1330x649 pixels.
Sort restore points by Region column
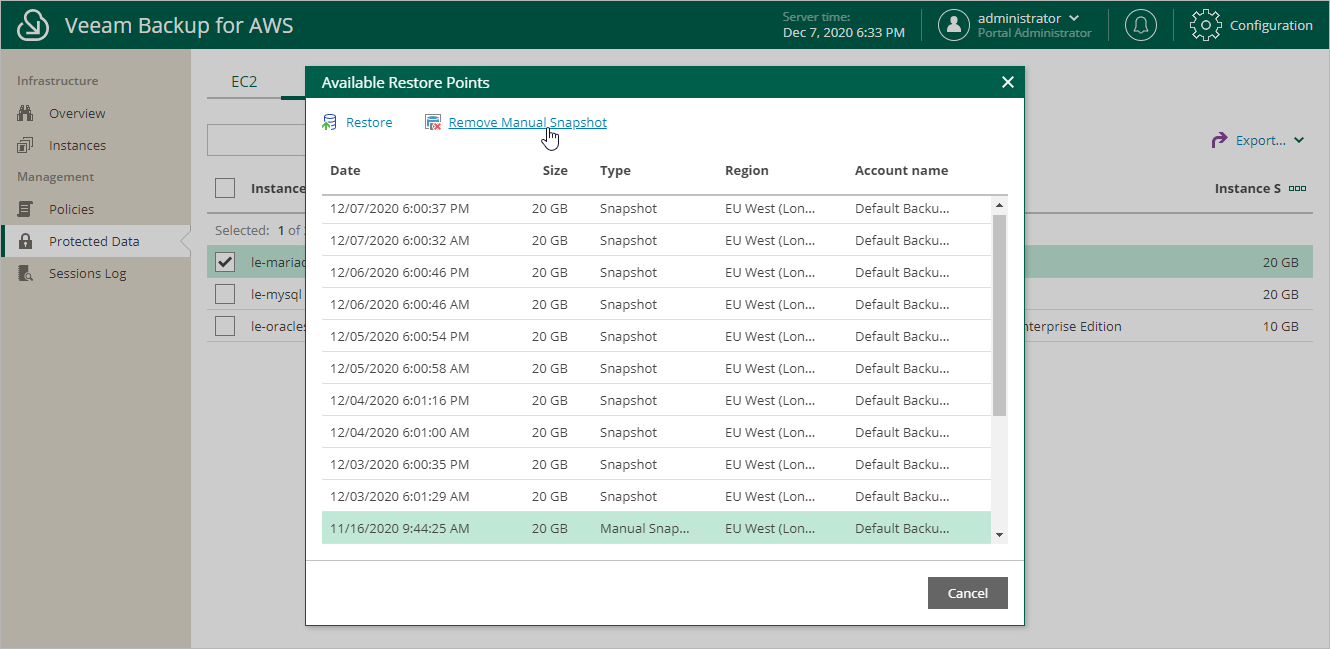(x=747, y=171)
